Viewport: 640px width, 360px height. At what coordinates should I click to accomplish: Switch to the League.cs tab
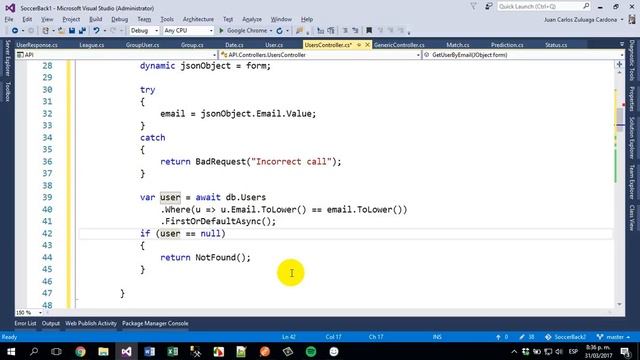click(92, 45)
